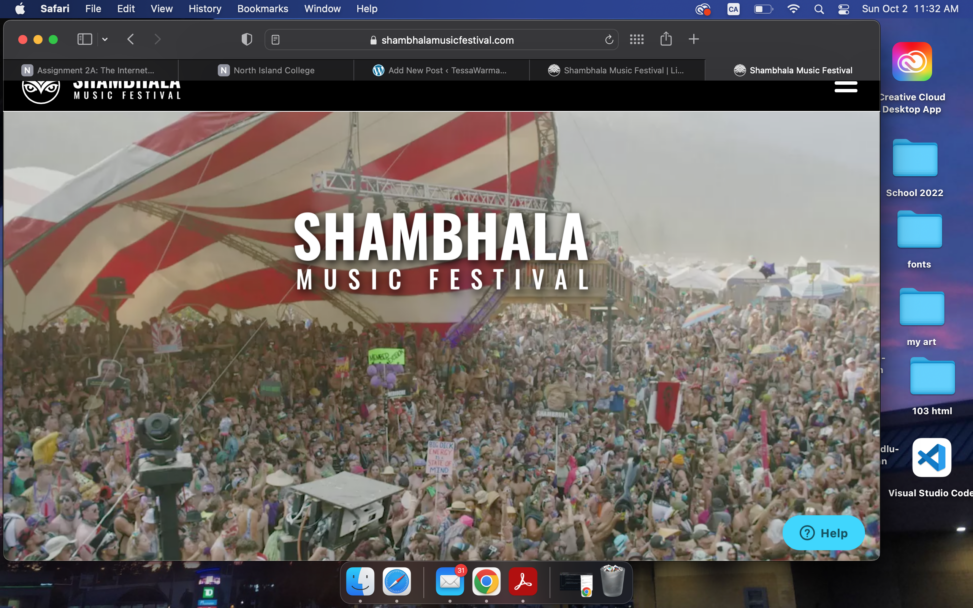Open Adobe Acrobat from the Dock
This screenshot has height=608, width=973.
point(522,582)
